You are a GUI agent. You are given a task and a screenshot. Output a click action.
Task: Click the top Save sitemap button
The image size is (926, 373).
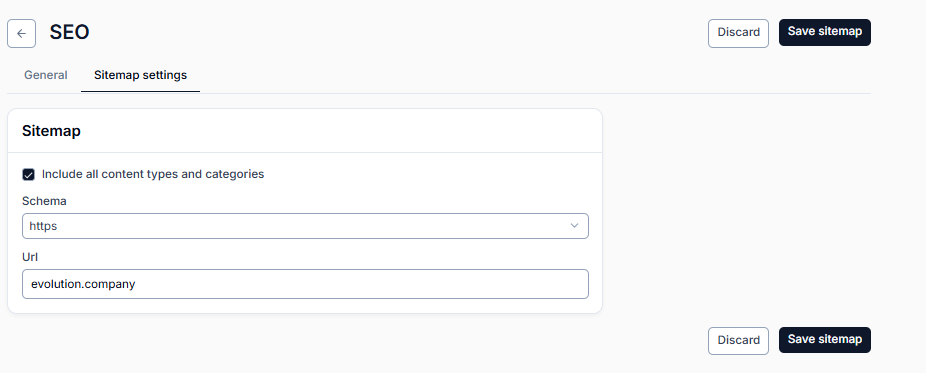coord(824,32)
